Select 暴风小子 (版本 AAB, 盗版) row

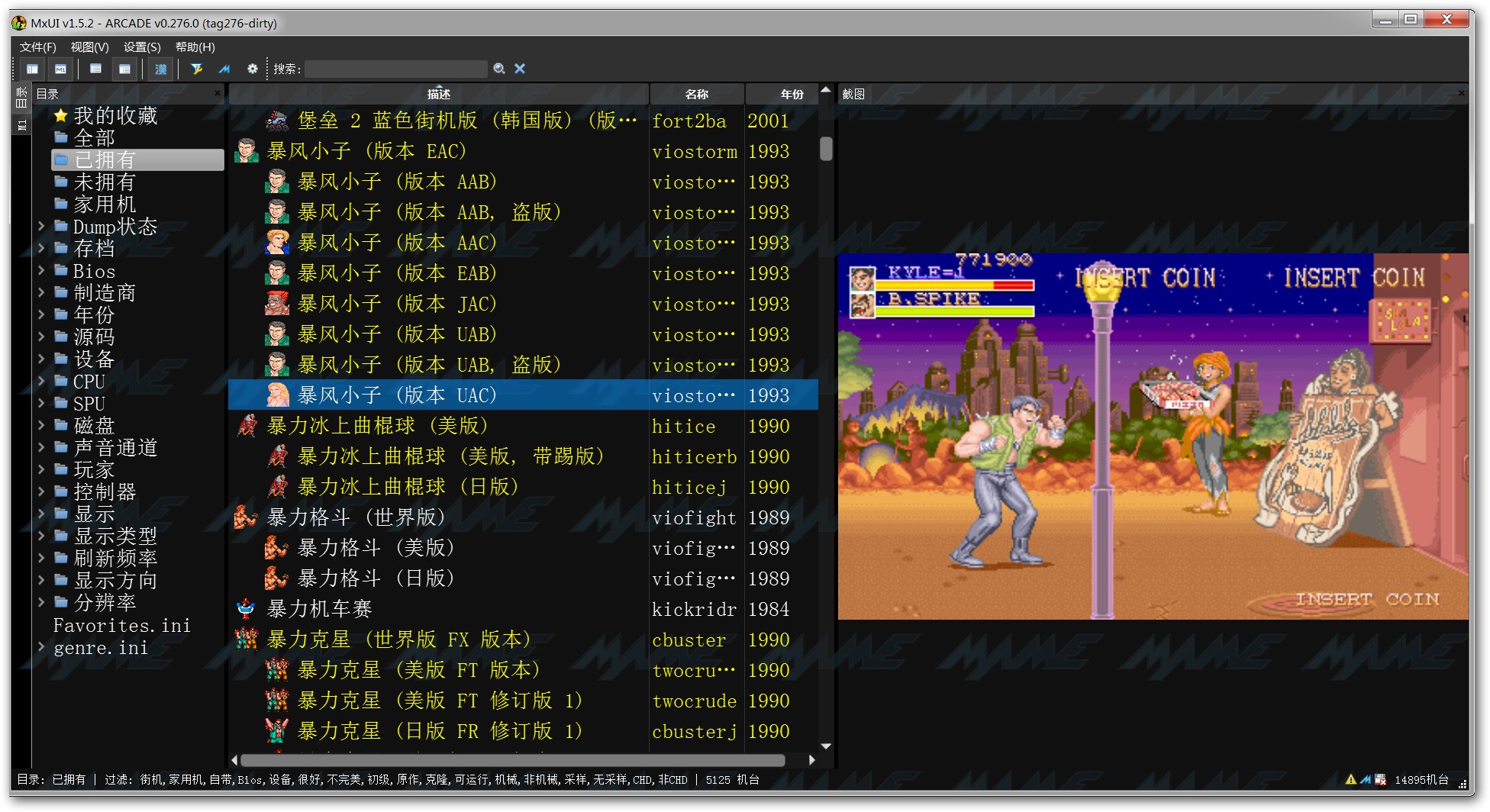coord(523,212)
